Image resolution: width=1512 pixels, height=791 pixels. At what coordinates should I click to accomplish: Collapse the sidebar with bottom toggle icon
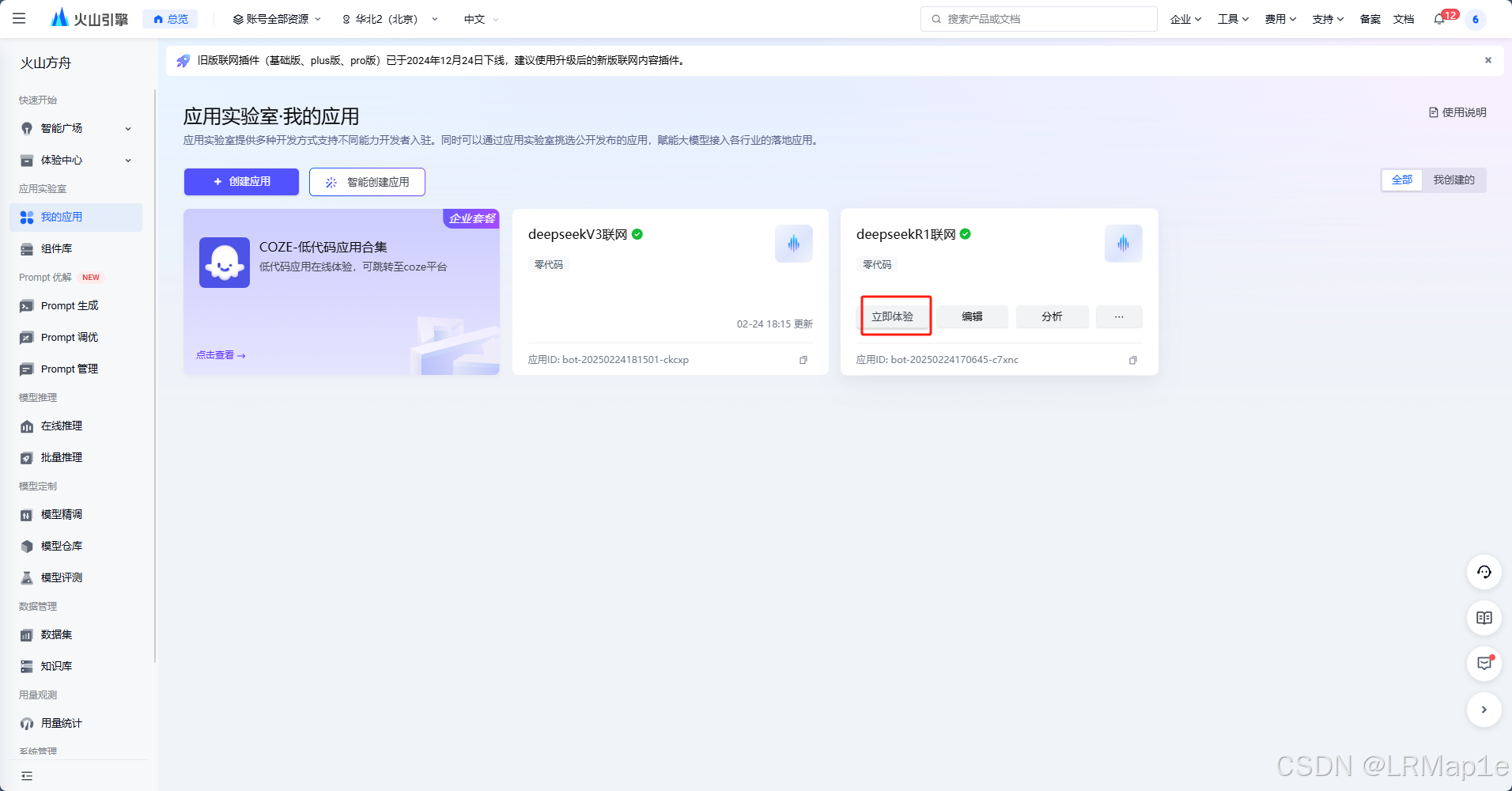point(27,776)
